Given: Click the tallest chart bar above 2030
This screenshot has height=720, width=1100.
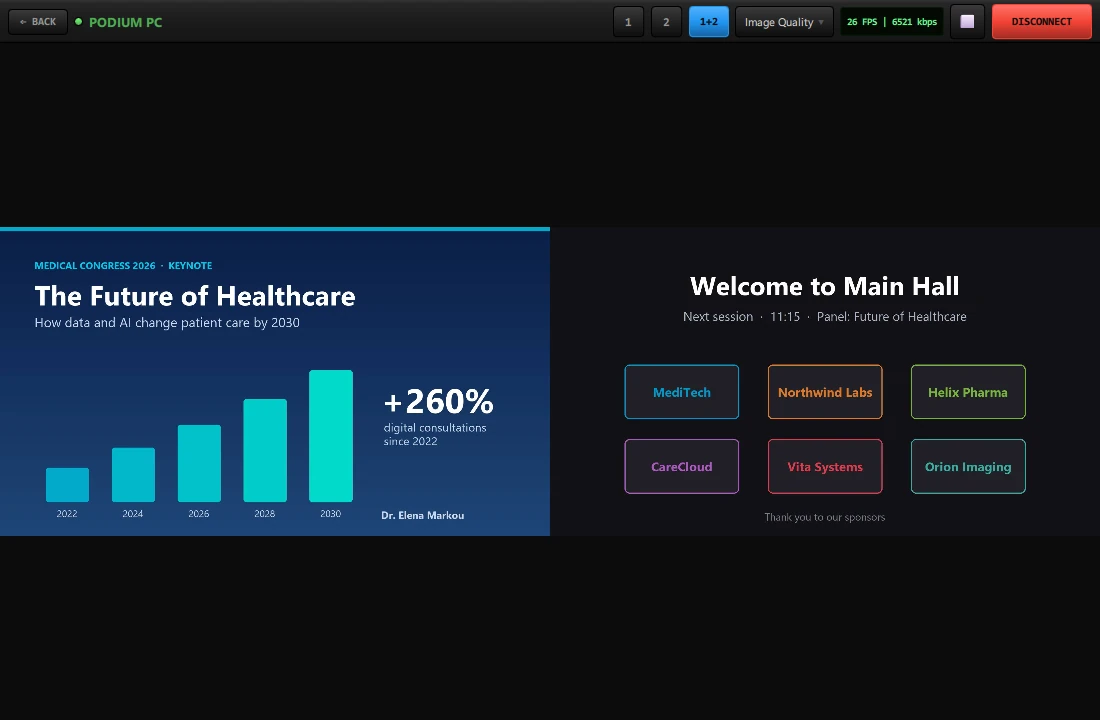Looking at the screenshot, I should click(x=330, y=436).
